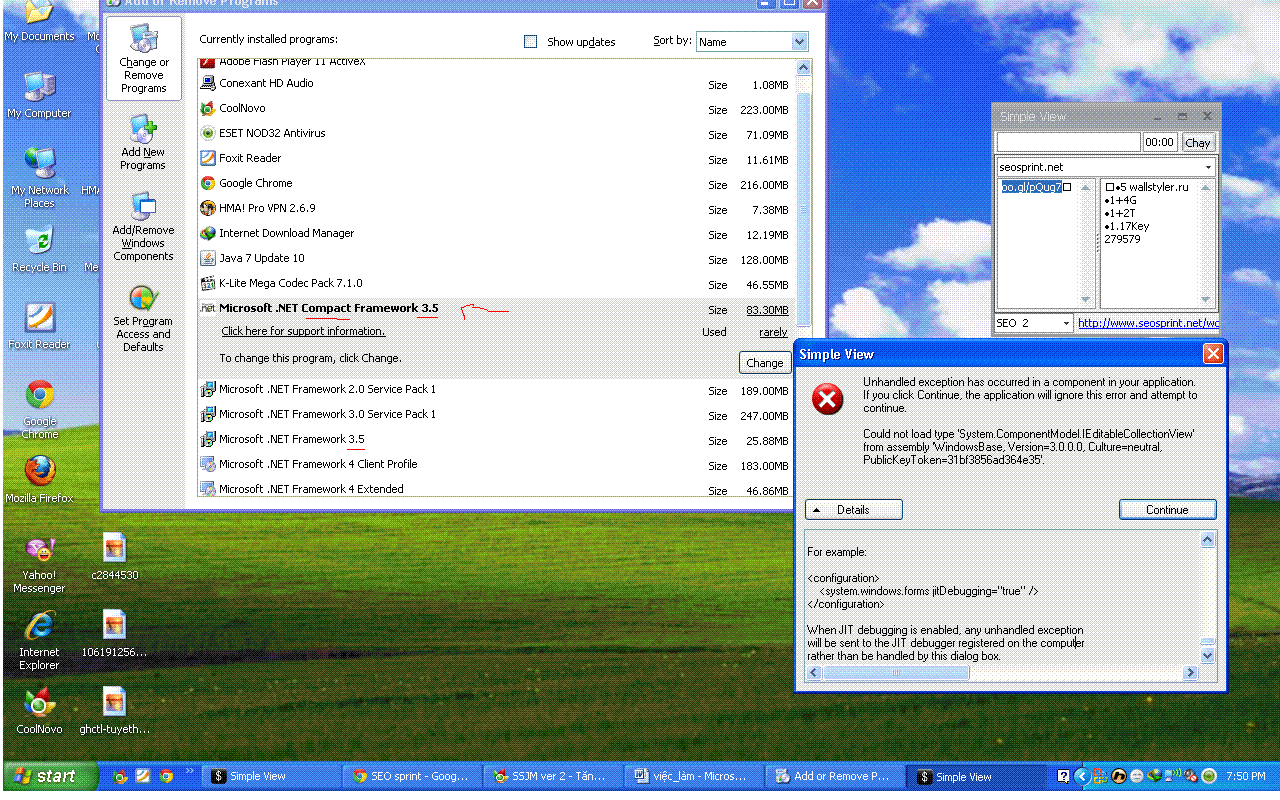Launch CoolNovo desktop shortcut
This screenshot has width=1280, height=800.
tap(40, 711)
